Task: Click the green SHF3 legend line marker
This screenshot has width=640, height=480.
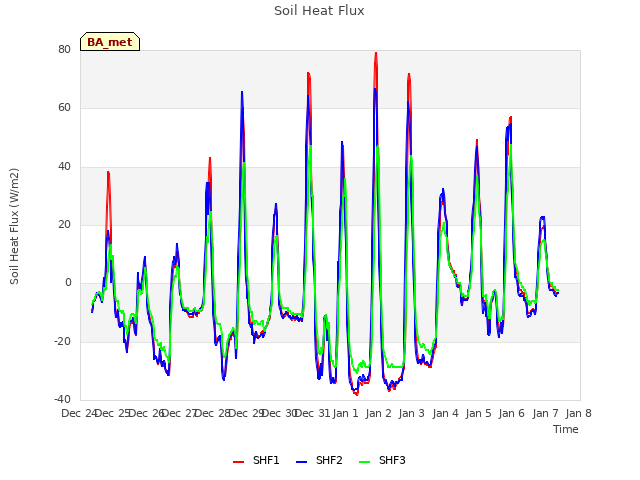Action: (x=364, y=462)
